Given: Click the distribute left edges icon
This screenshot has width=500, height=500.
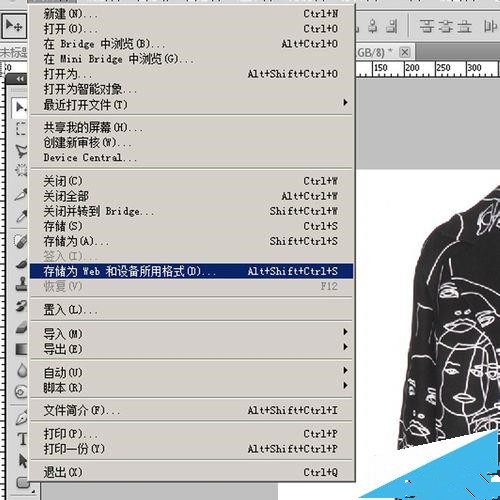Looking at the screenshot, I should (x=490, y=26).
